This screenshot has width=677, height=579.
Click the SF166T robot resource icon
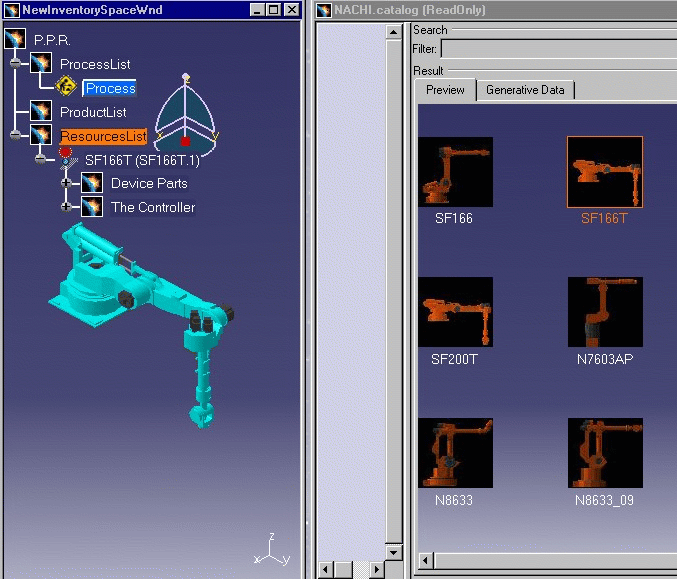66,158
